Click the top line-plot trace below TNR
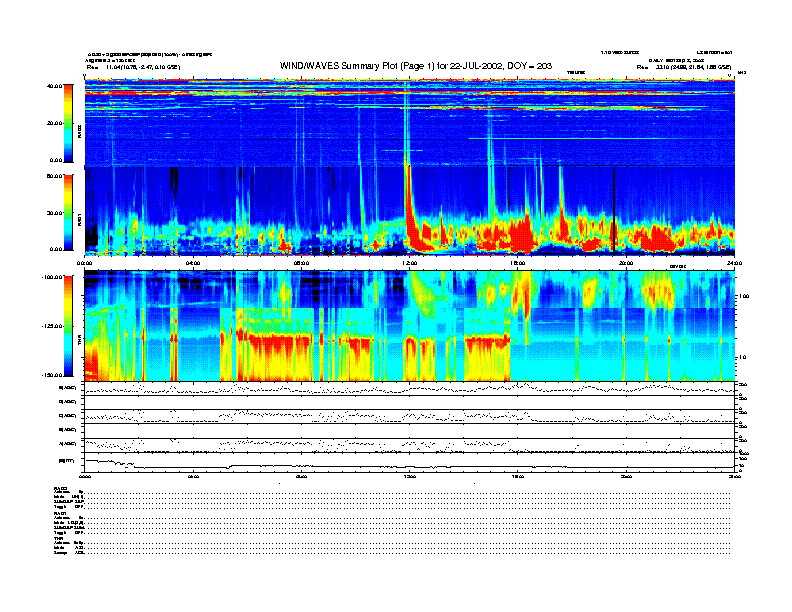 pos(409,388)
